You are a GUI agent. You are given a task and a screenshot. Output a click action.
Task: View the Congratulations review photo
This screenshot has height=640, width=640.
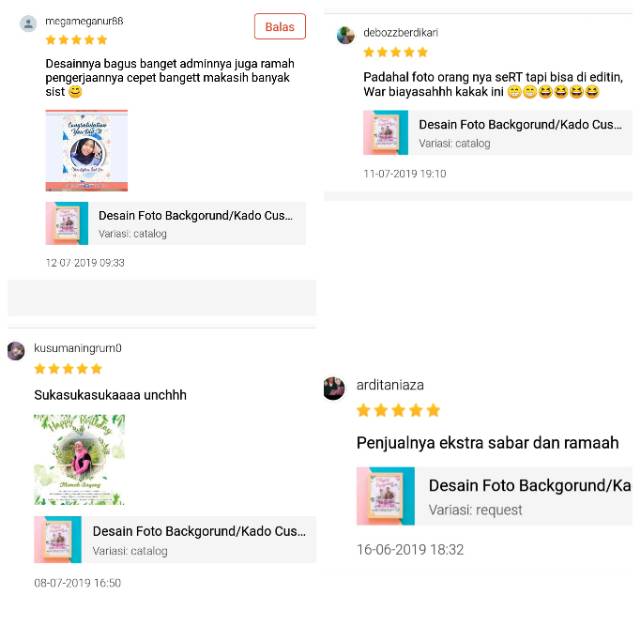[x=87, y=150]
